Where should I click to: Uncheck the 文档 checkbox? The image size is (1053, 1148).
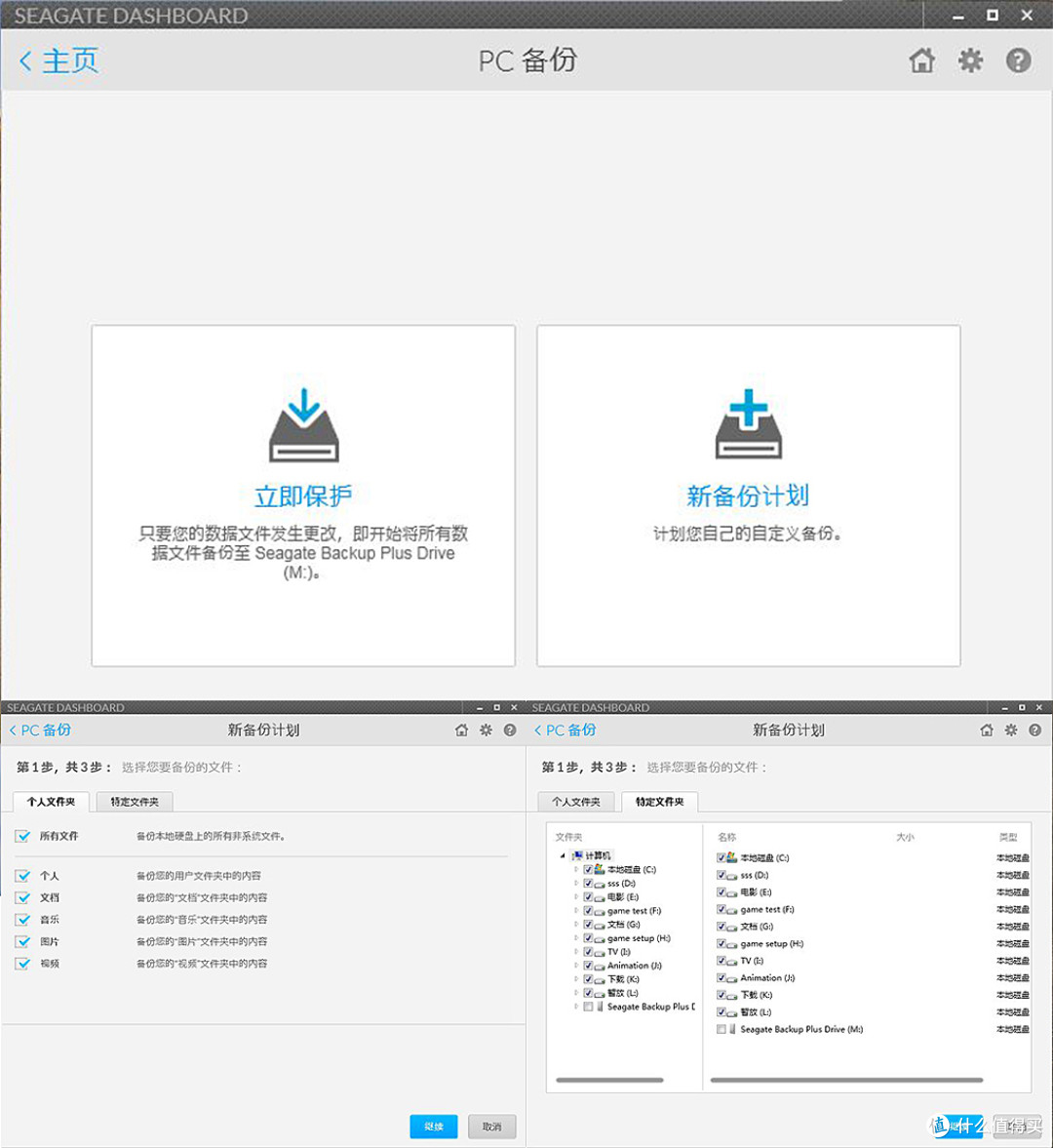click(22, 897)
